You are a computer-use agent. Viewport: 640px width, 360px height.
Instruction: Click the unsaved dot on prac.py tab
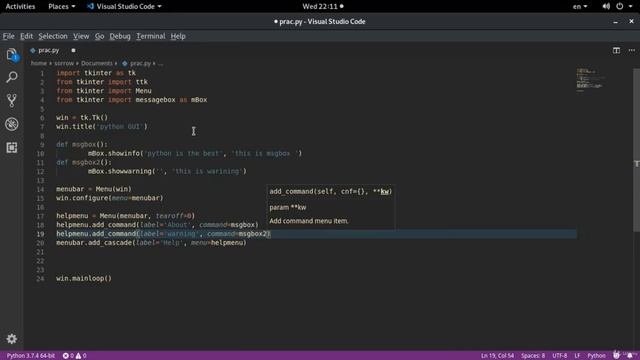tap(73, 50)
